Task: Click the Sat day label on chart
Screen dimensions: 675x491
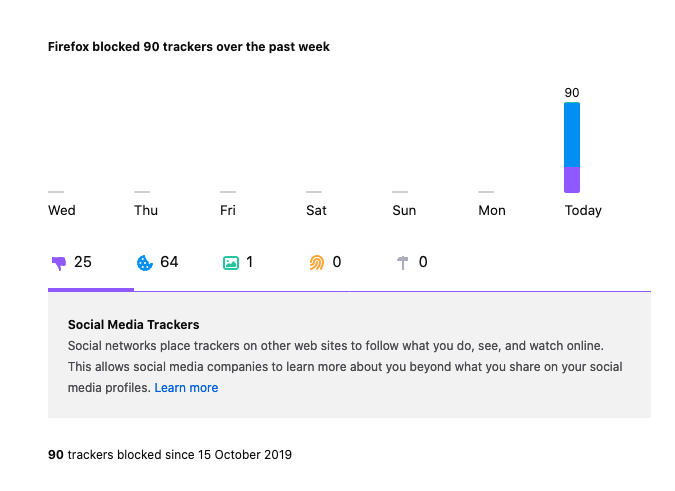Action: click(316, 211)
